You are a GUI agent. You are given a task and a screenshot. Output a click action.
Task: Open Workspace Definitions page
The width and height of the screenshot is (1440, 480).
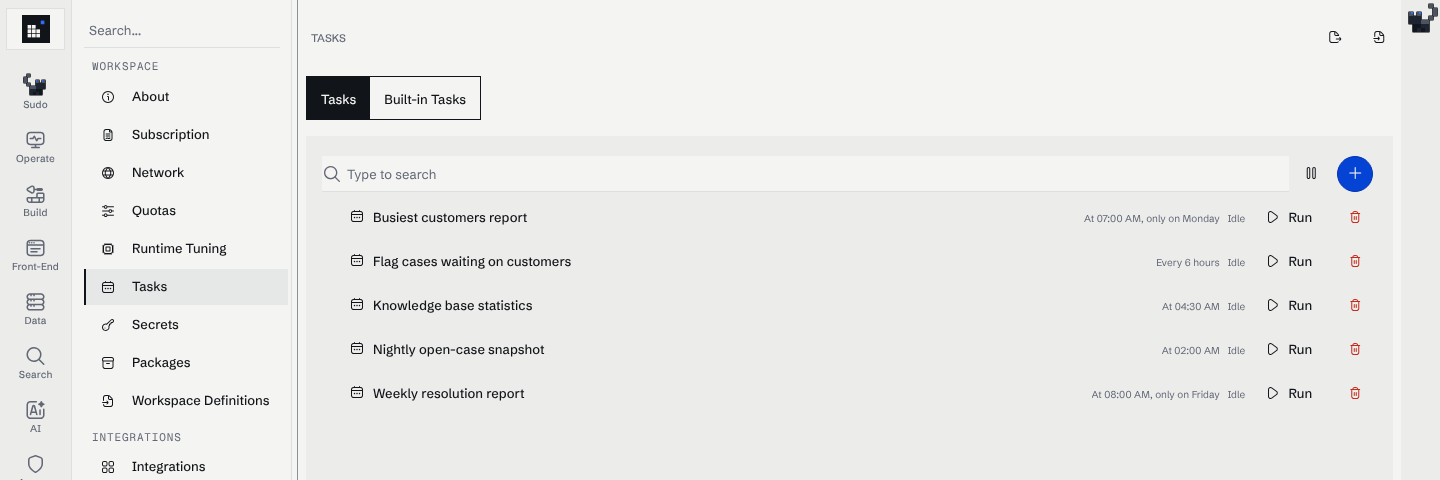click(x=186, y=401)
